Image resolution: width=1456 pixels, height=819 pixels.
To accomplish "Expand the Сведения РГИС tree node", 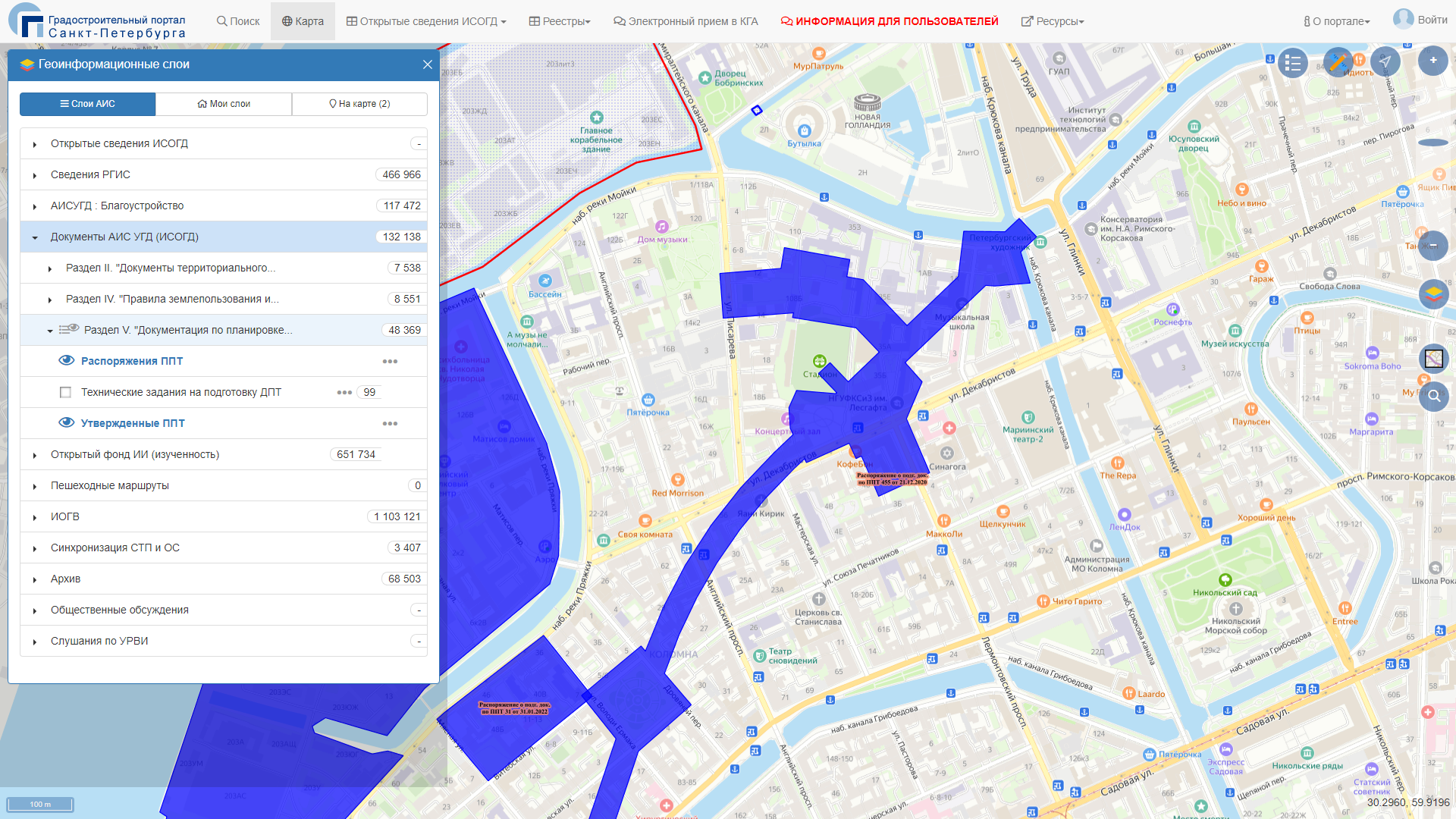I will 35,175.
